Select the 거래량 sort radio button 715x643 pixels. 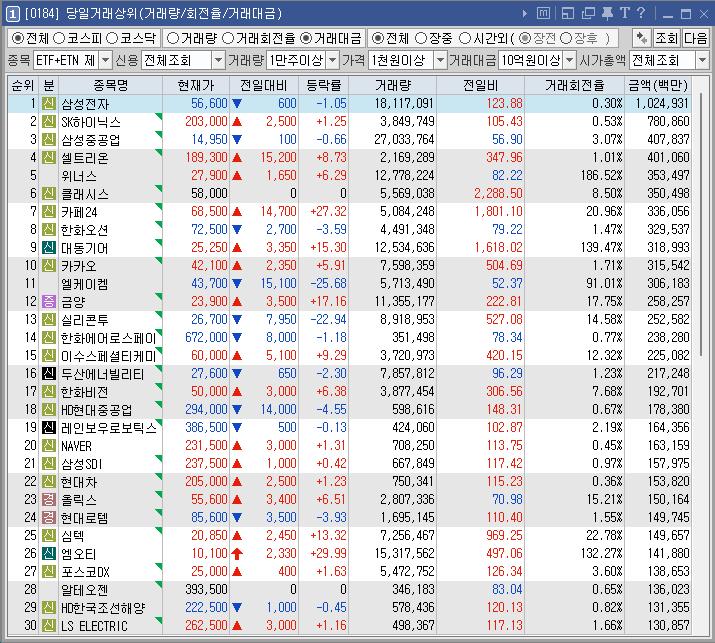point(172,38)
